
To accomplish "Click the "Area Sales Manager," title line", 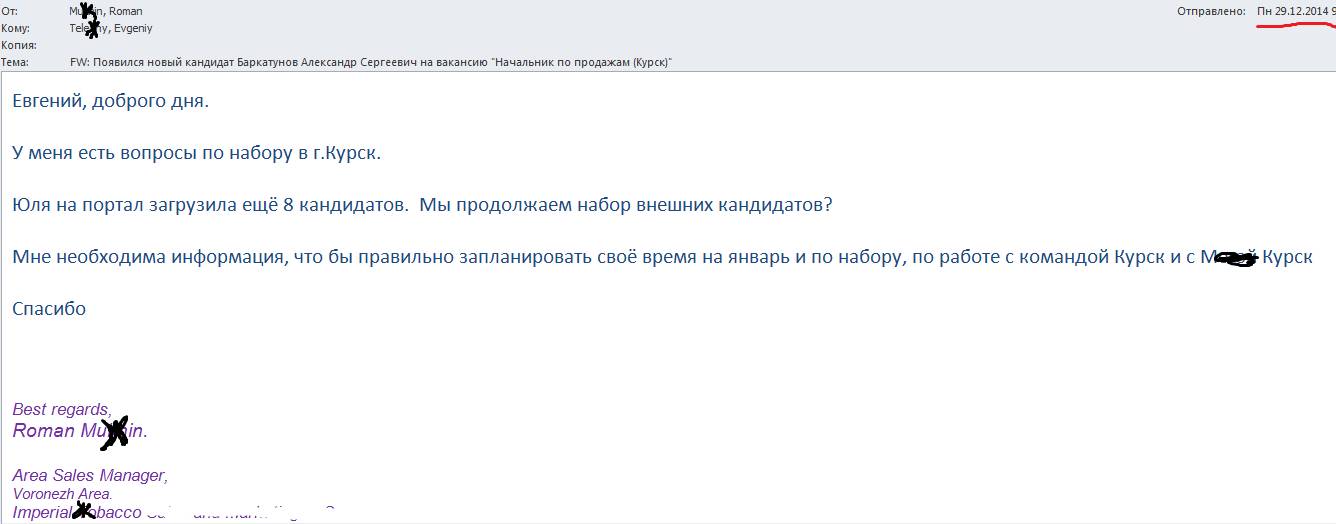I will tap(90, 476).
